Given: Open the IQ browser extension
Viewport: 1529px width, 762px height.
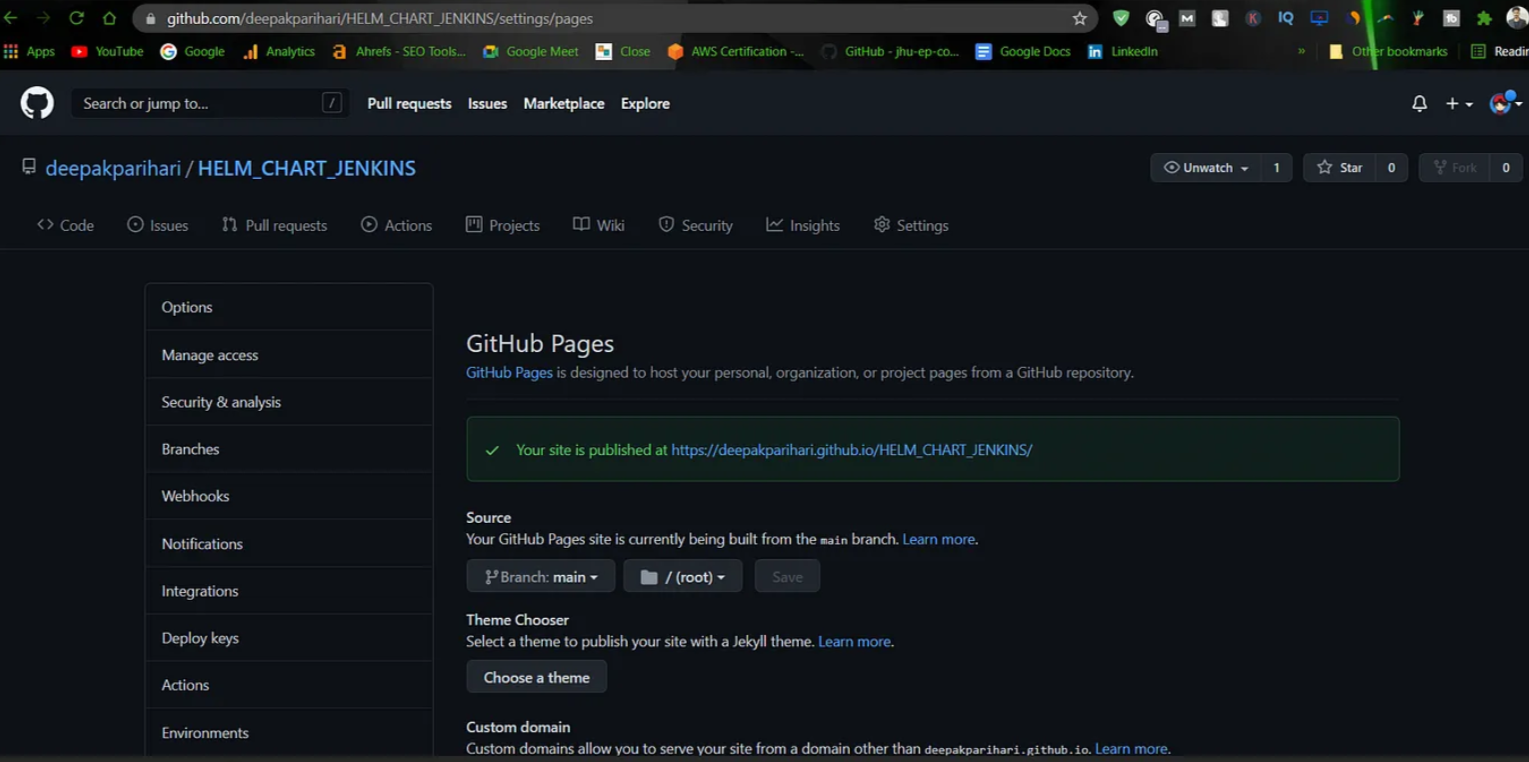Looking at the screenshot, I should tap(1286, 18).
